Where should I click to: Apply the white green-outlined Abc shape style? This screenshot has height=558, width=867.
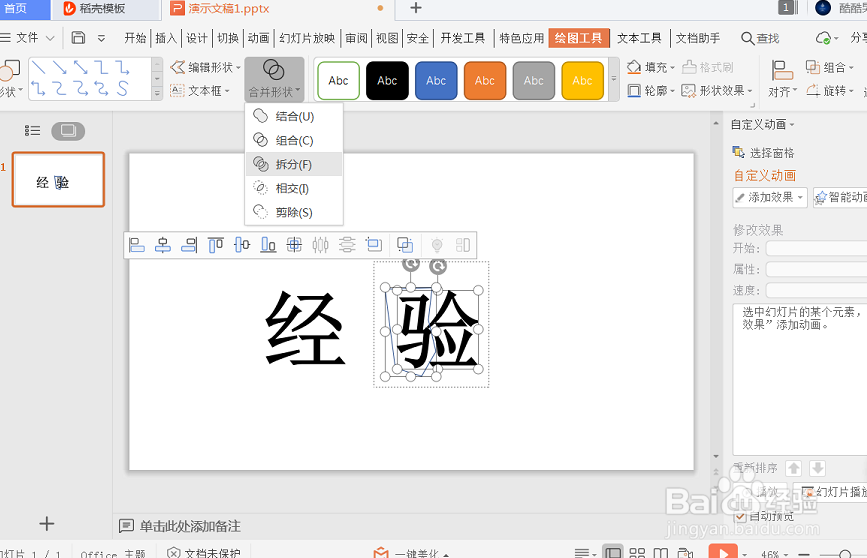pos(338,81)
